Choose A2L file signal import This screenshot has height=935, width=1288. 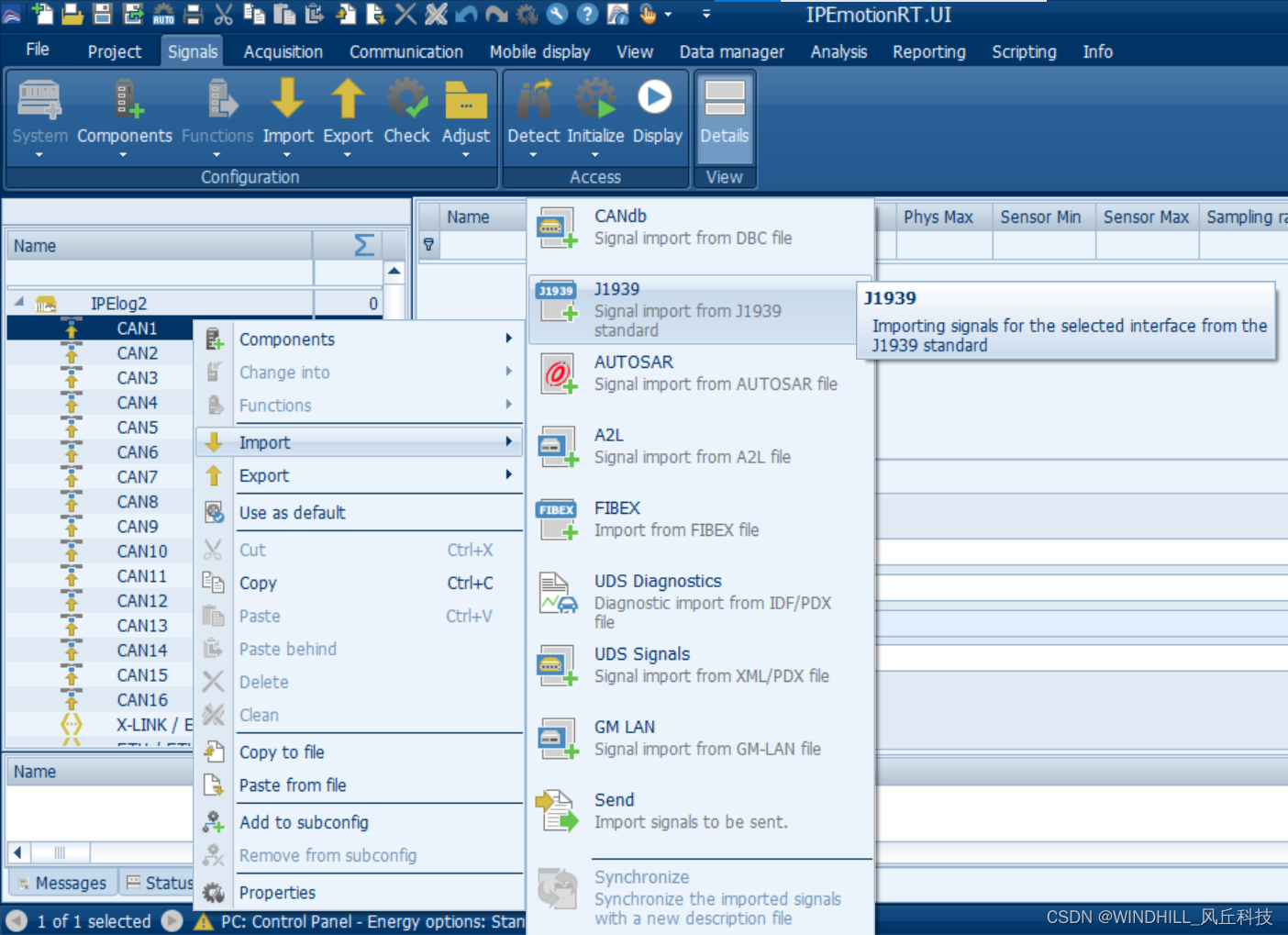click(701, 446)
